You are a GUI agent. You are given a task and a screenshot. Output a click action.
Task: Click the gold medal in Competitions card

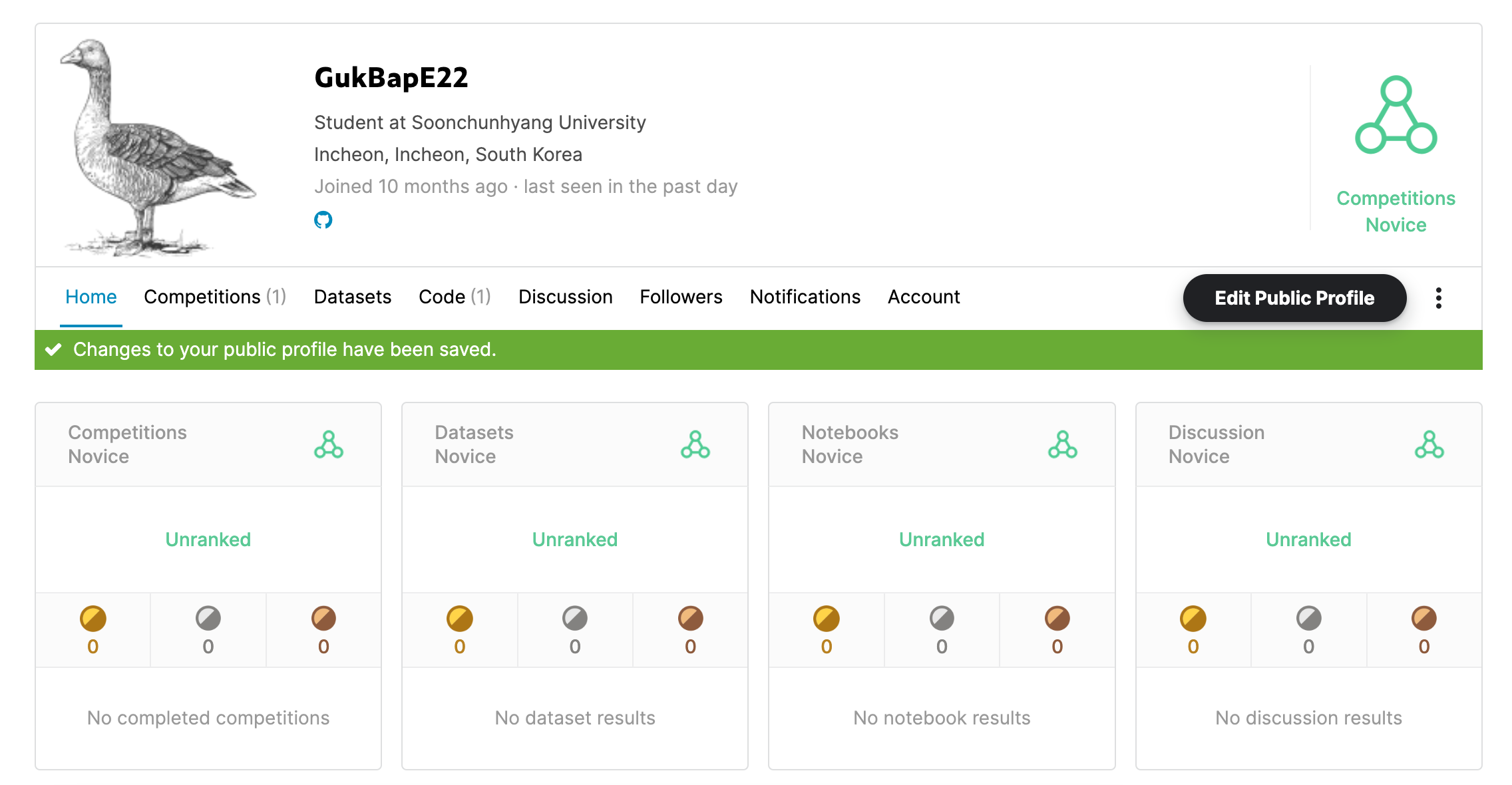pos(93,618)
